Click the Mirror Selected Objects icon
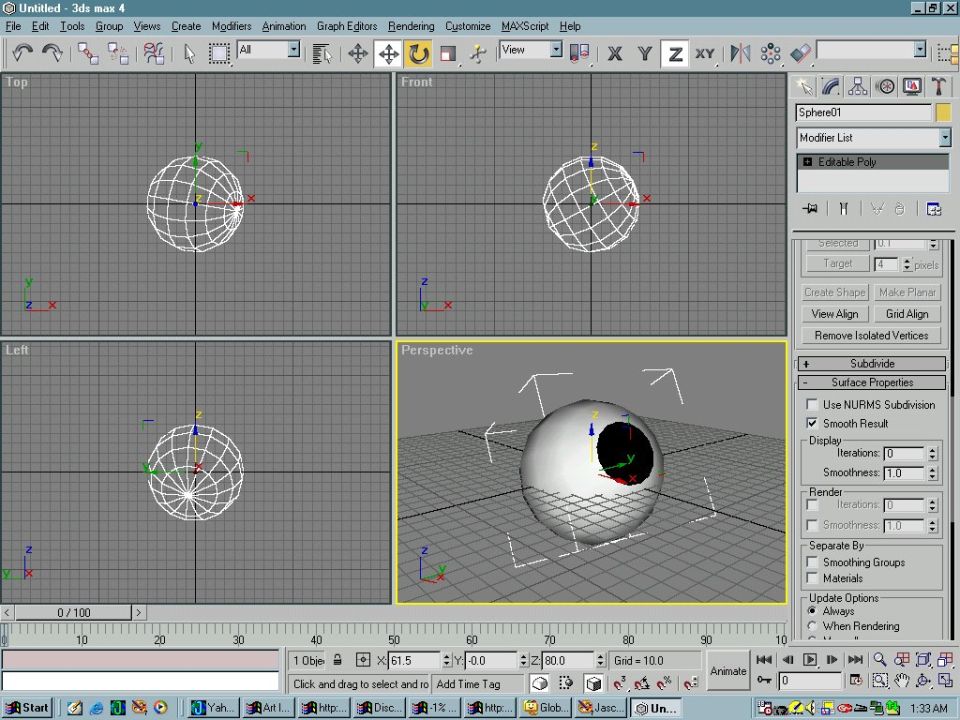This screenshot has width=960, height=720. click(740, 53)
